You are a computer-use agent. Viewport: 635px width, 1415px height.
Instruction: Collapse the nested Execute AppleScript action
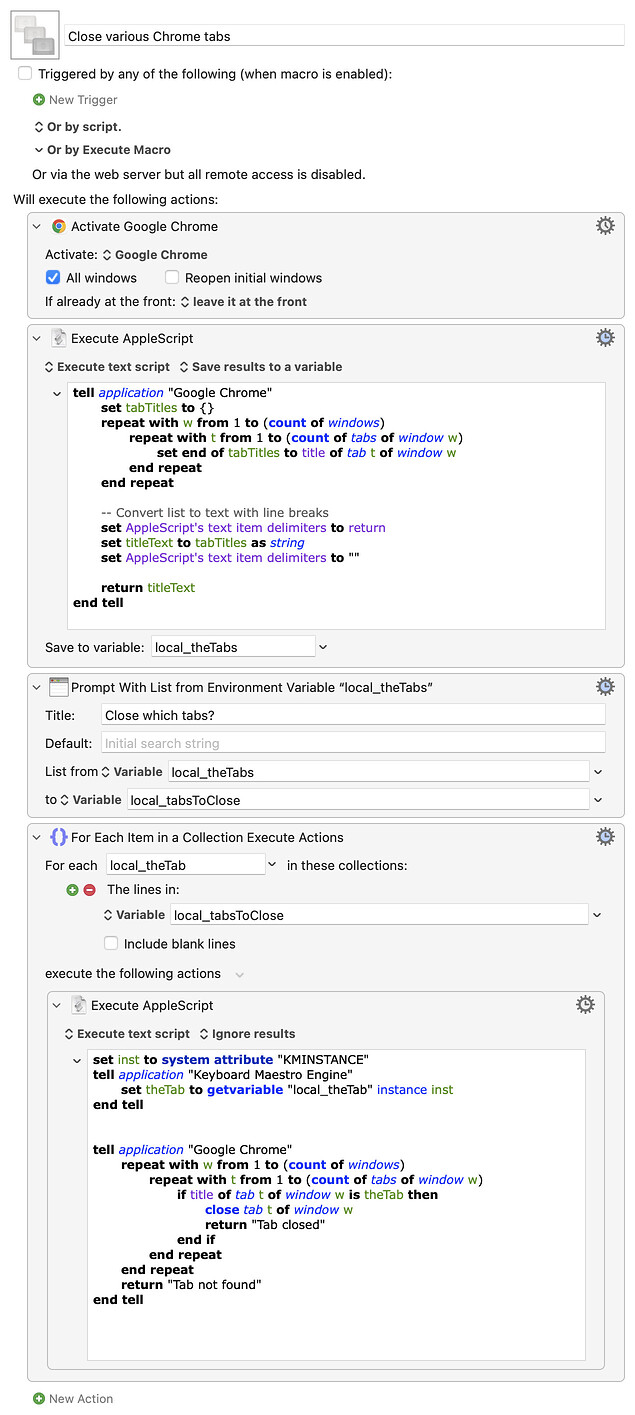[58, 1005]
